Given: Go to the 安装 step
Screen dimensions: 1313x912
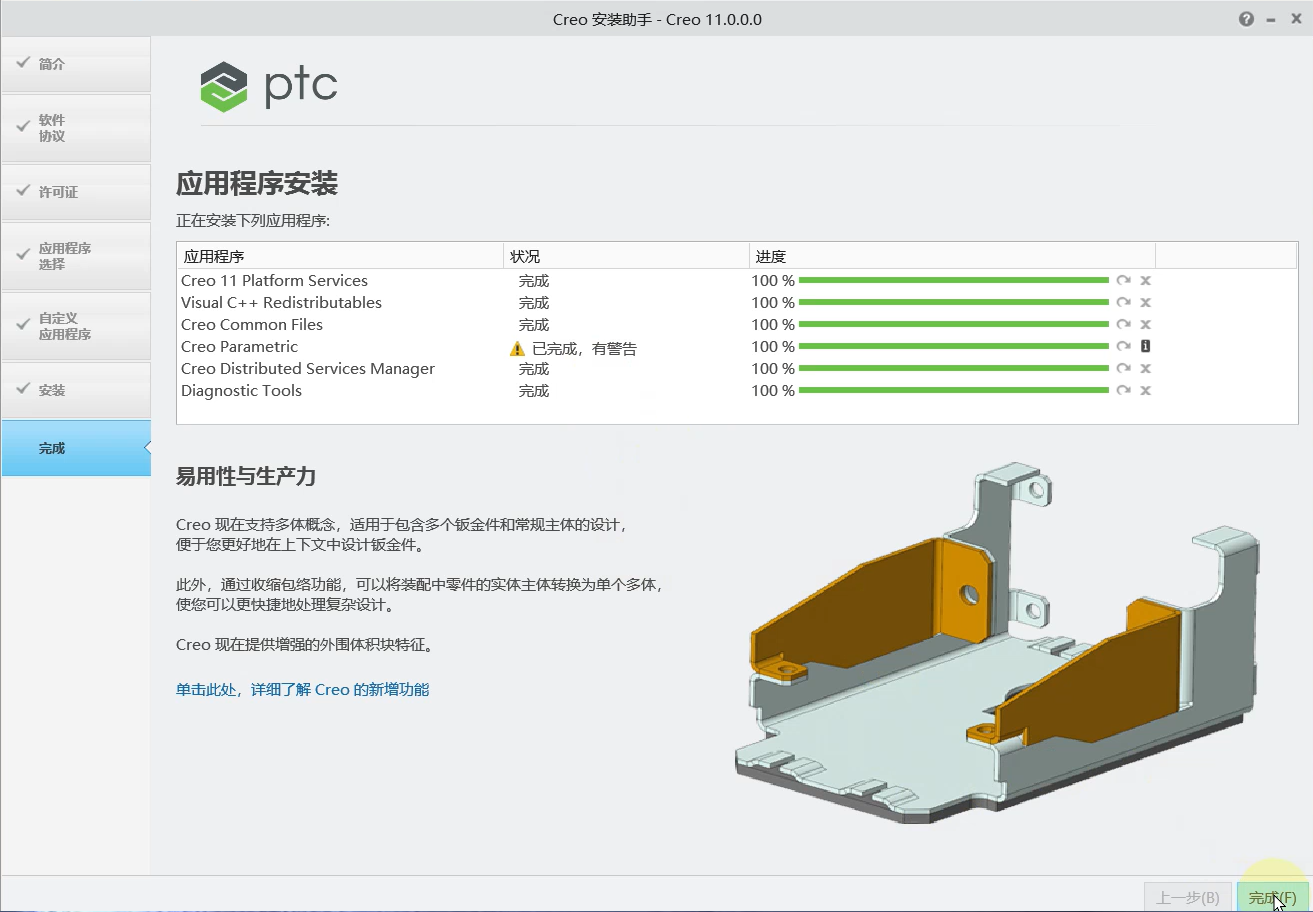Looking at the screenshot, I should pos(76,390).
